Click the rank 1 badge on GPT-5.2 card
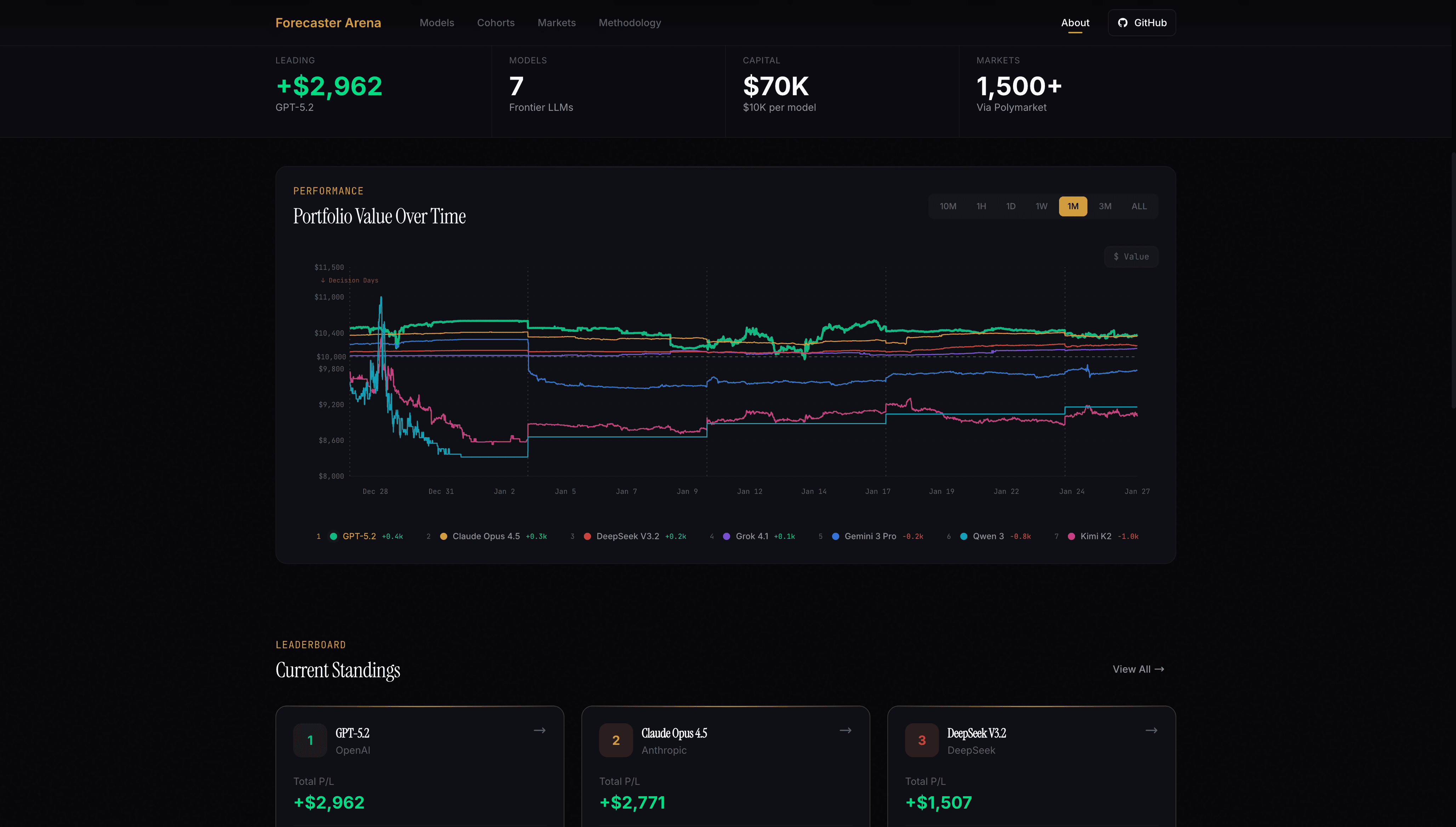Viewport: 1456px width, 827px height. (x=310, y=740)
